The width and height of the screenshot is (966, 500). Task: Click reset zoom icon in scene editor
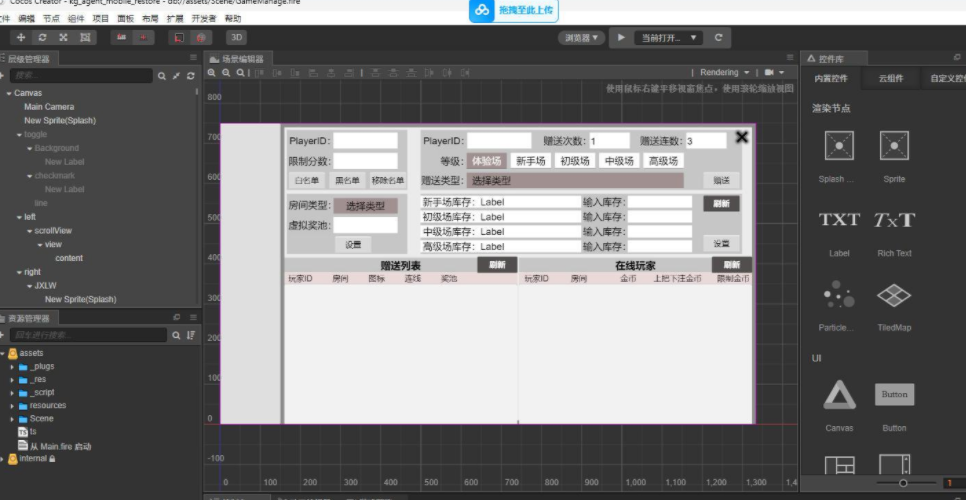pos(242,73)
